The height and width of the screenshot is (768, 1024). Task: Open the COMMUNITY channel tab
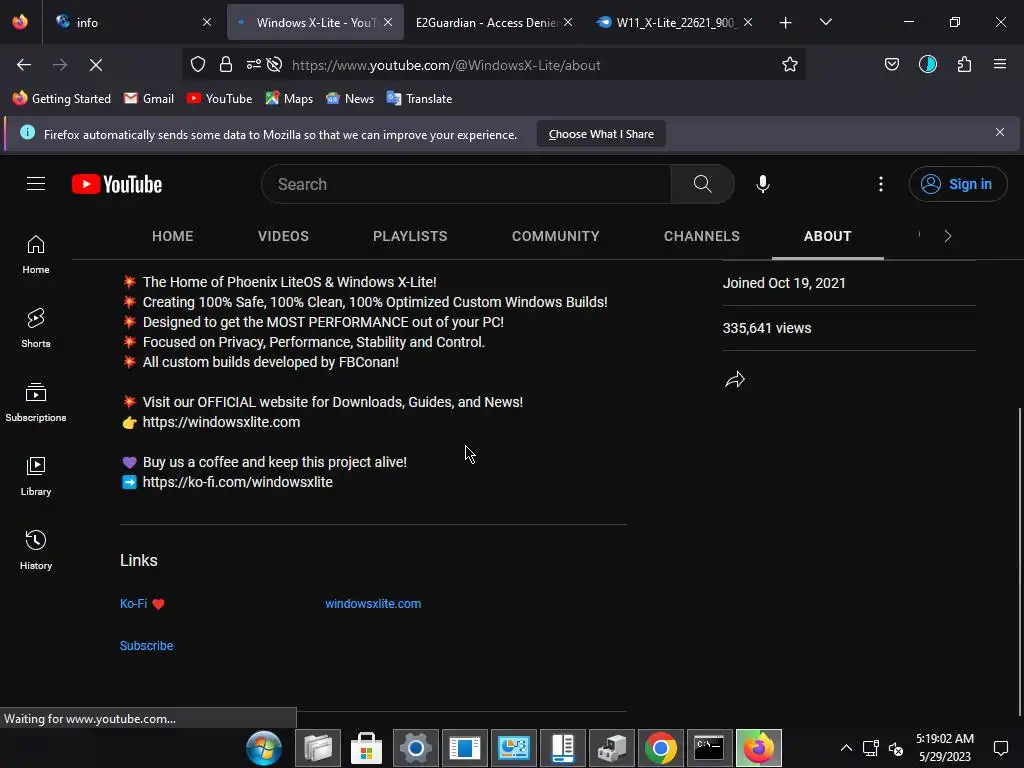[x=555, y=236]
